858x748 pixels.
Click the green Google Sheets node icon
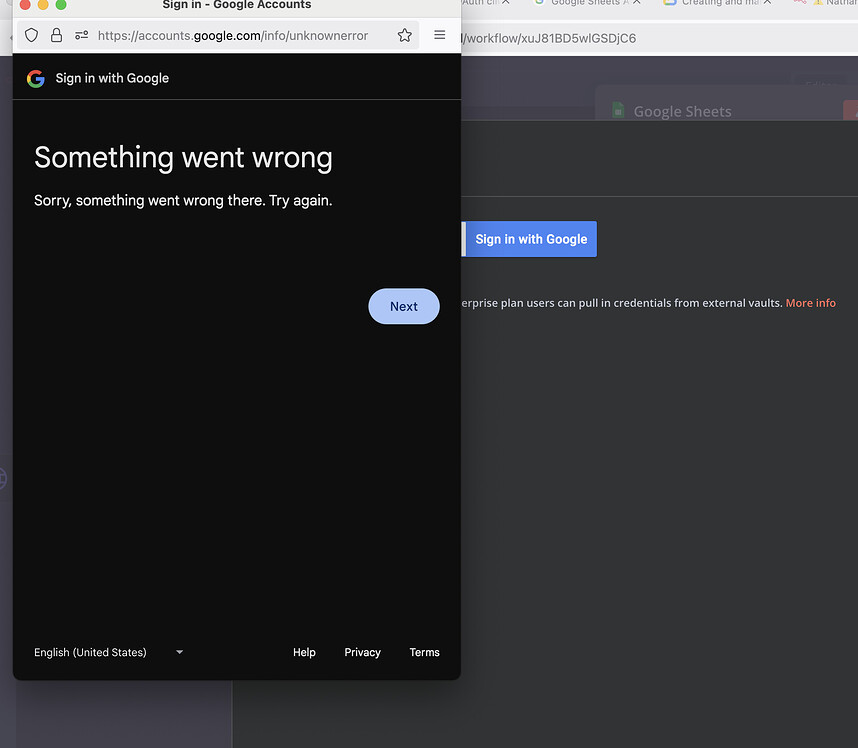618,111
